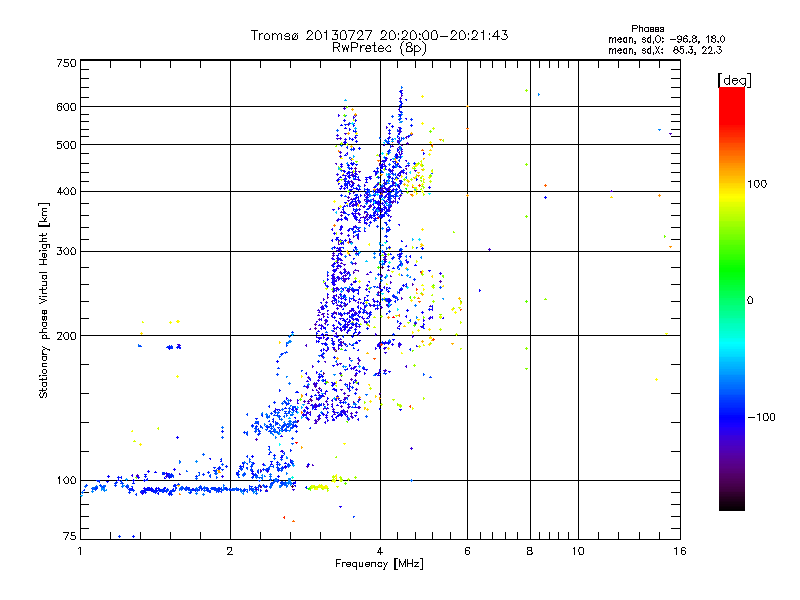Select the 'mean, sd,O: -96.8, 18.0' line
Image resolution: width=800 pixels, height=600 pixels.
coord(666,39)
